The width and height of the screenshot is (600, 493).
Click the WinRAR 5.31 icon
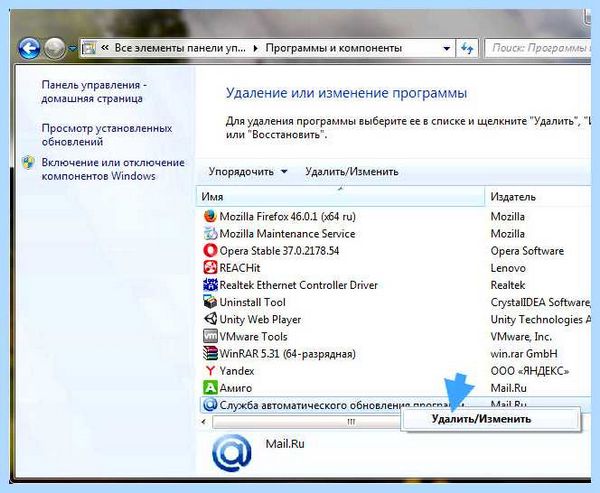(x=210, y=353)
